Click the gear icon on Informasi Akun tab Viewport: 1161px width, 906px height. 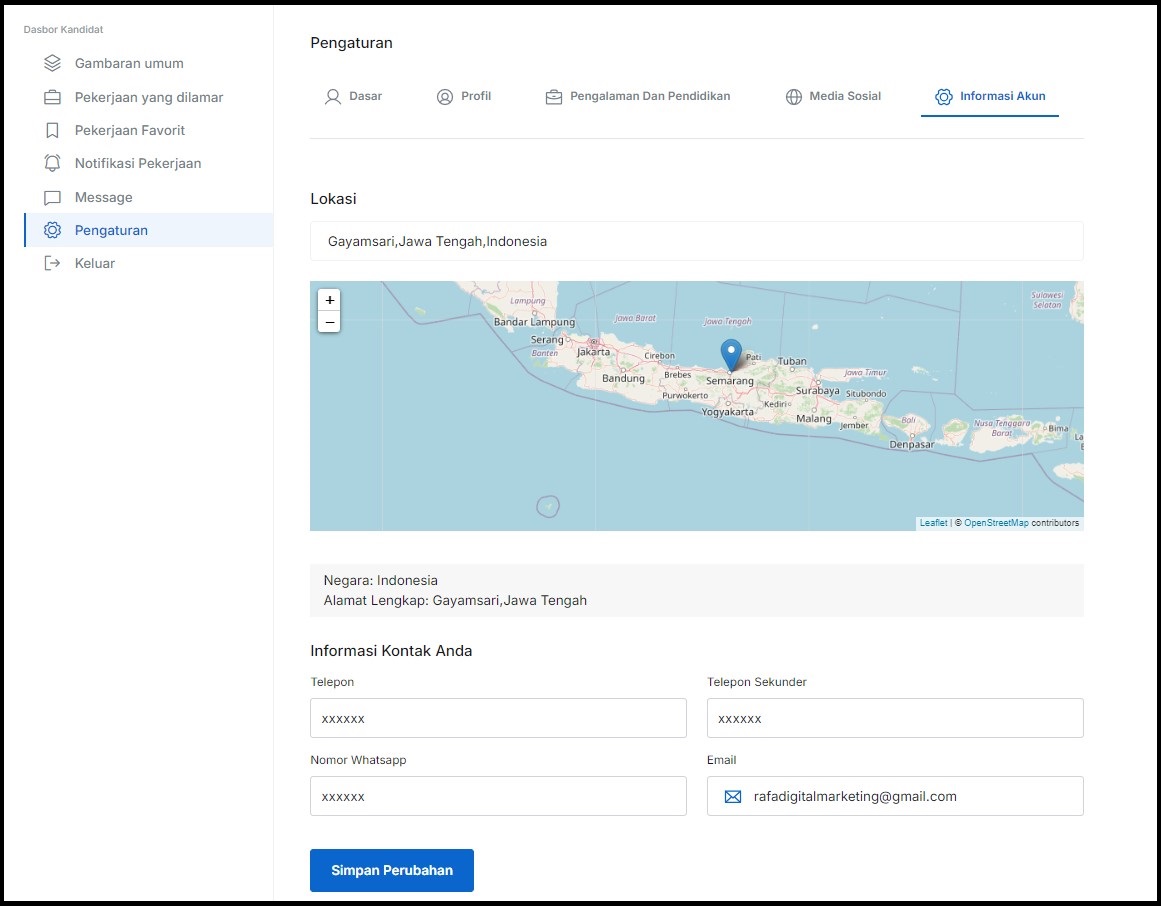[943, 97]
